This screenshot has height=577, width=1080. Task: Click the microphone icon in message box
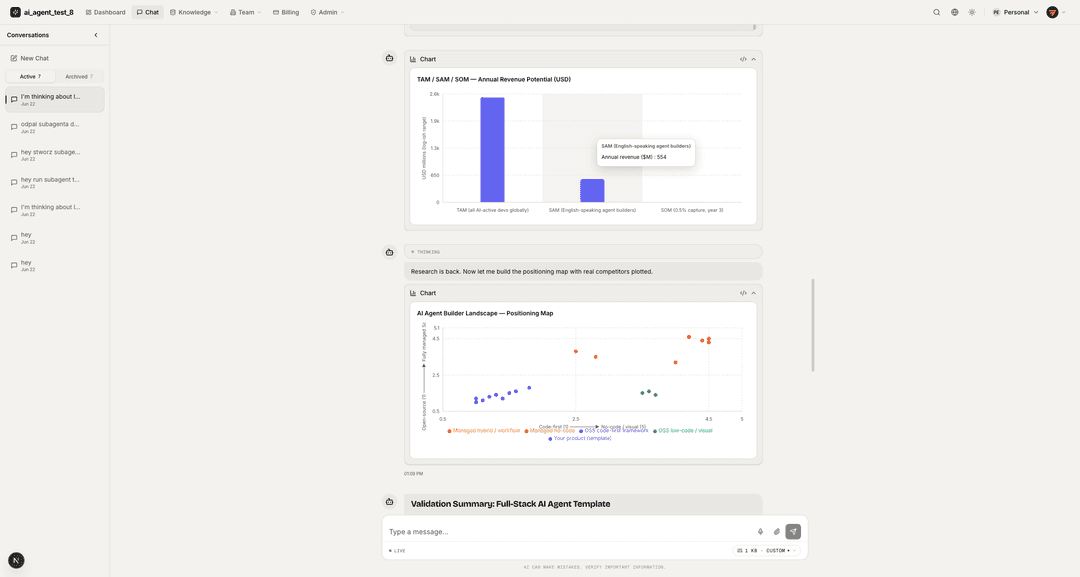(760, 532)
